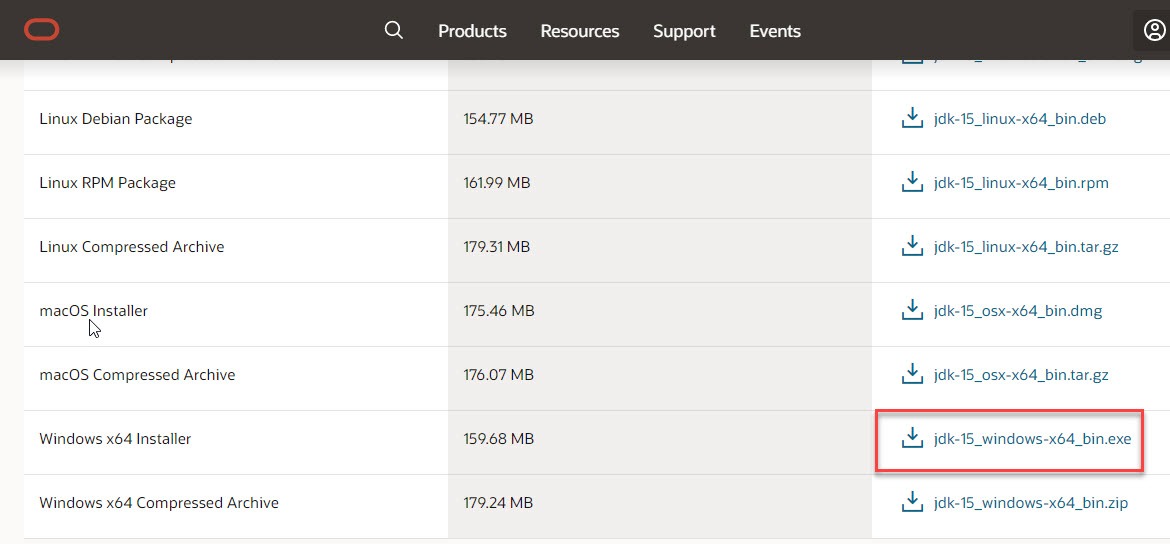Select the Windows x64 Installer label
The image size is (1170, 544).
coord(116,439)
